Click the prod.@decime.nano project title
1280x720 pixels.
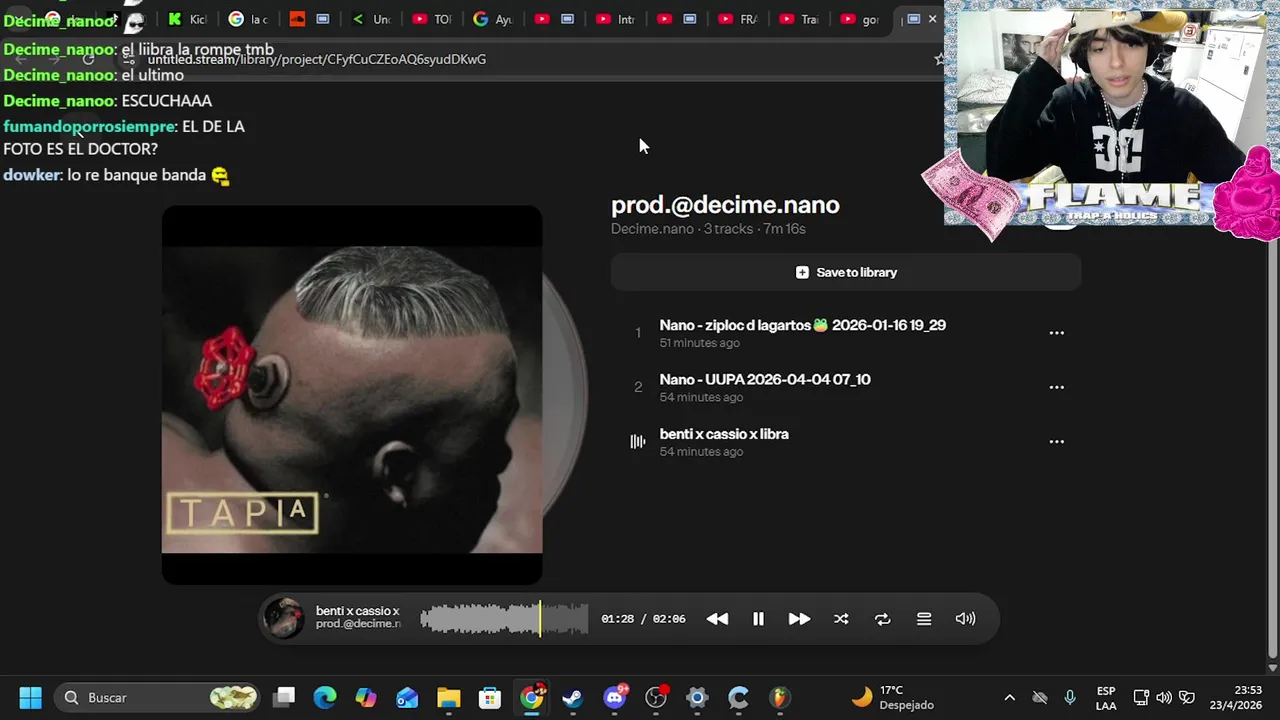(725, 205)
